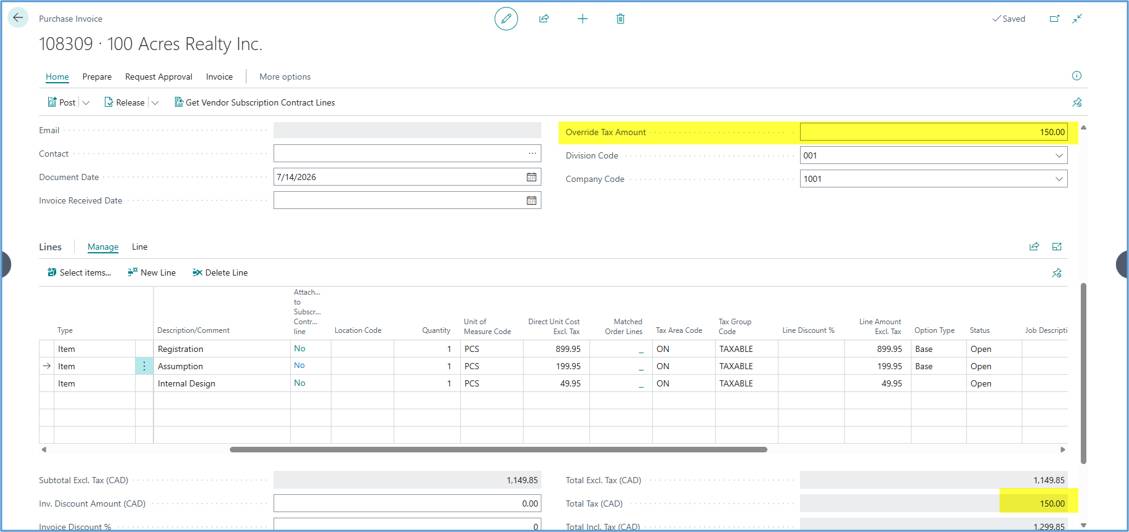Click the Override Tax Amount field

[934, 132]
